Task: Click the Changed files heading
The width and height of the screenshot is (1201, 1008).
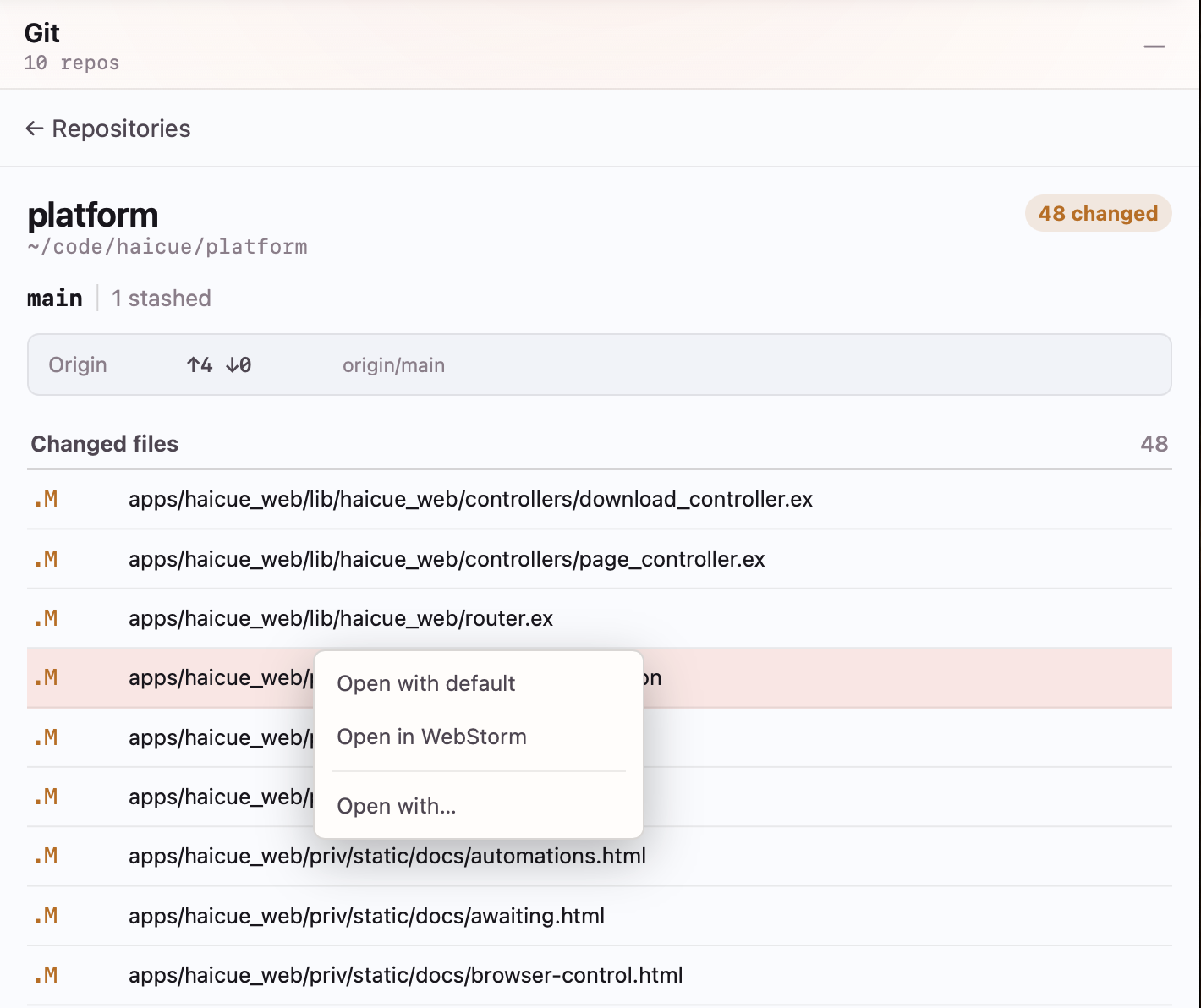Action: (105, 444)
